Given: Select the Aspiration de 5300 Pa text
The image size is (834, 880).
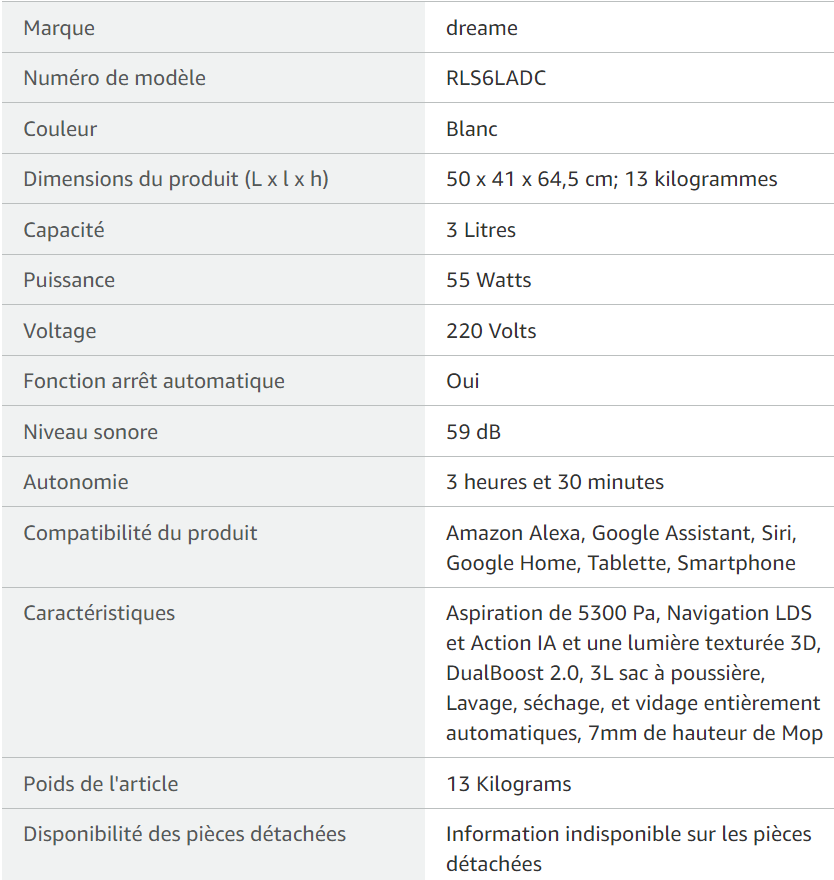Looking at the screenshot, I should coord(551,613).
